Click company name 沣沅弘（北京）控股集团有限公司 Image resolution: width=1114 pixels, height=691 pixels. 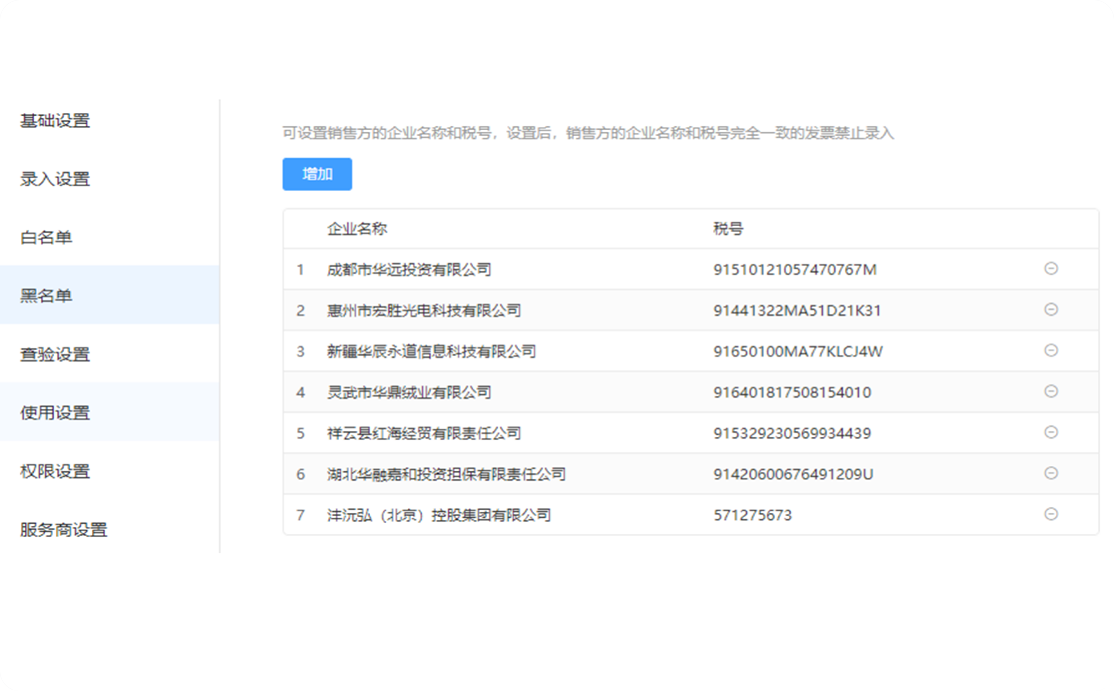coord(439,516)
